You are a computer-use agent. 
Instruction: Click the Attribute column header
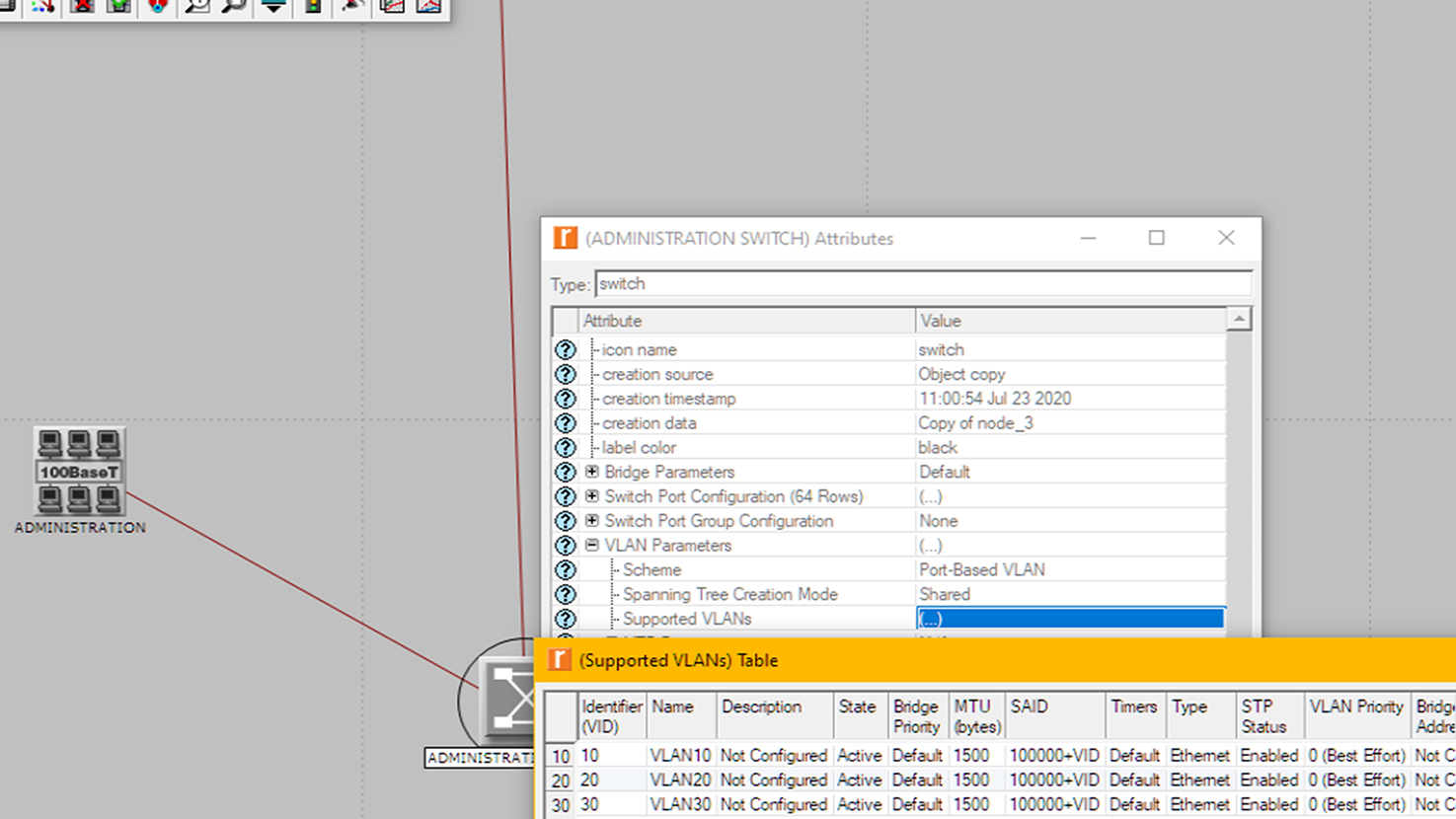(747, 321)
